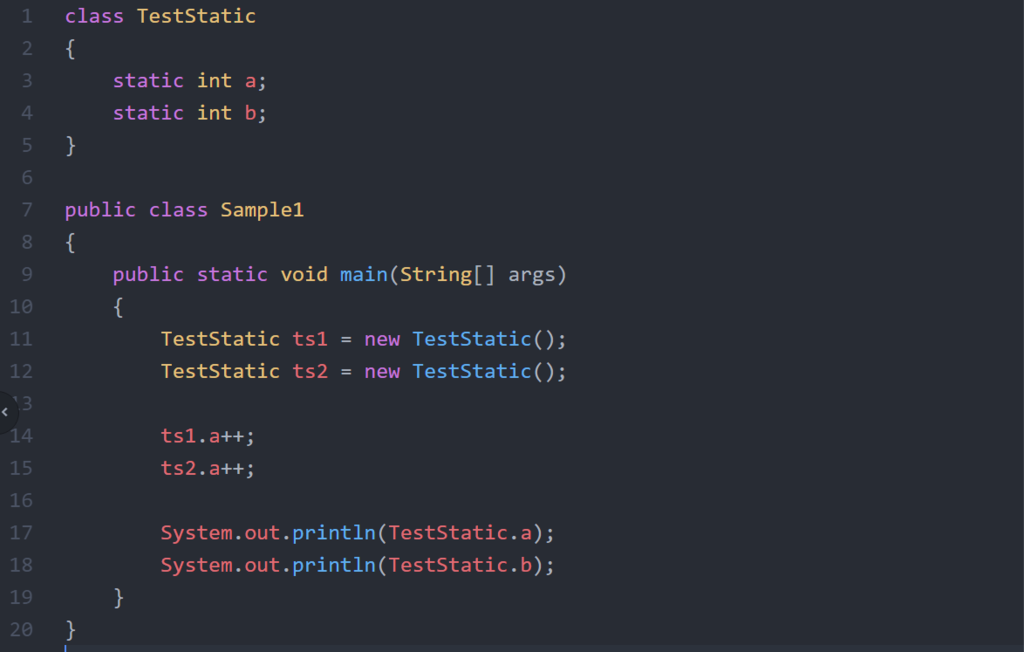The width and height of the screenshot is (1024, 652).
Task: Click the void keyword
Action: click(304, 274)
